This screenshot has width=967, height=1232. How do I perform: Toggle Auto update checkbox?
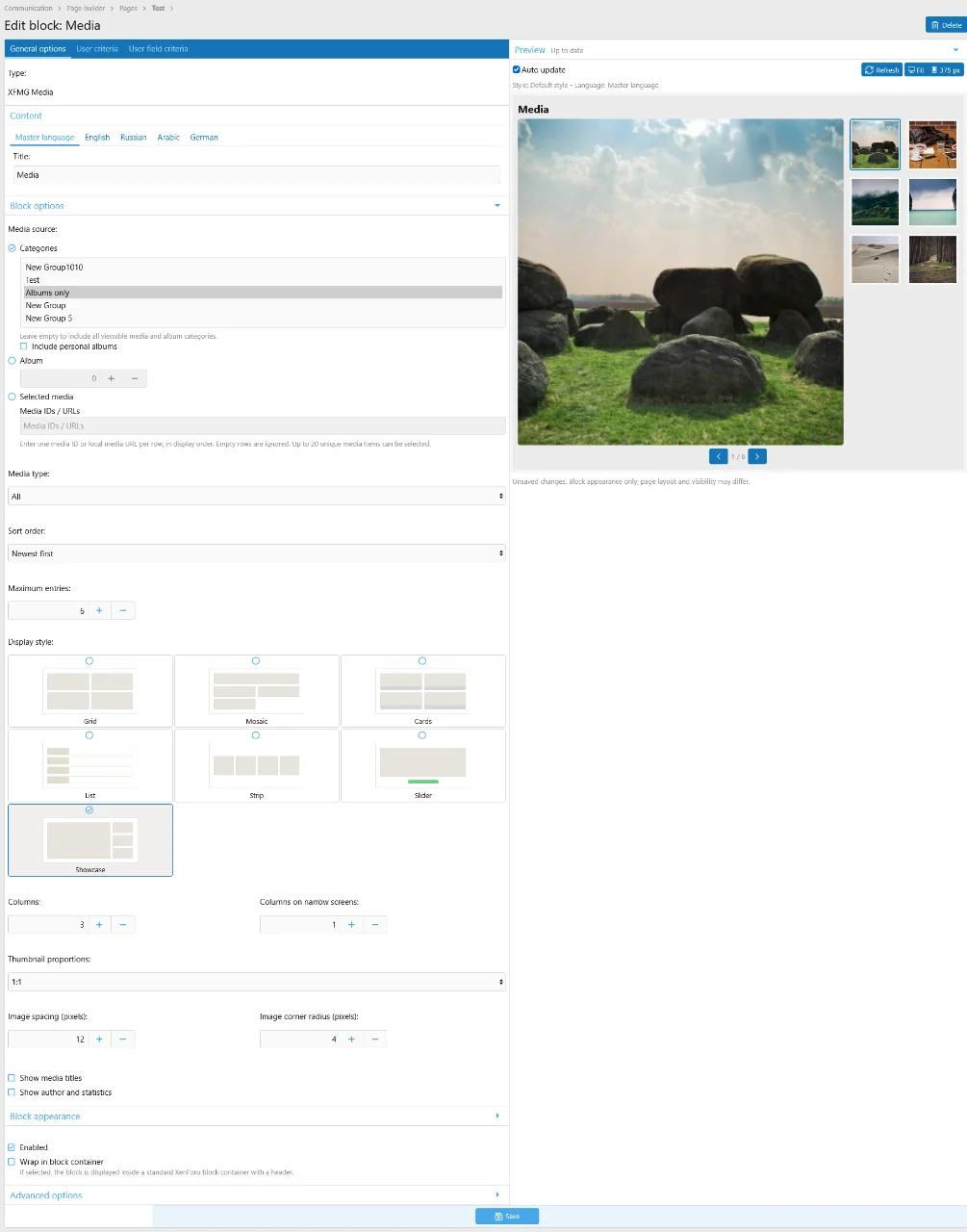click(x=517, y=70)
